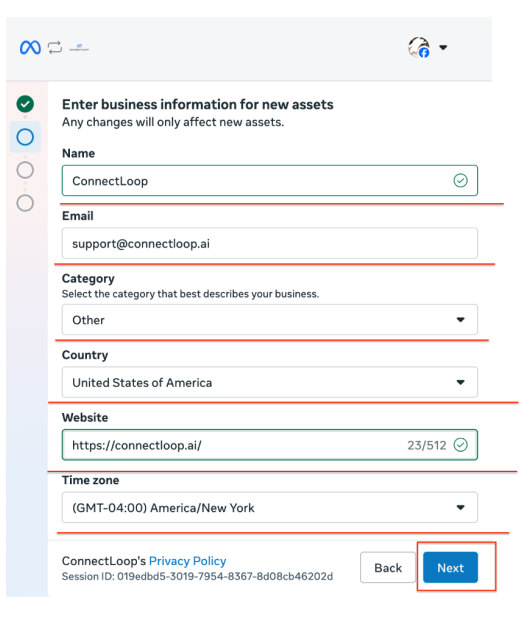Click the Email field label
The width and height of the screenshot is (524, 621).
[78, 216]
